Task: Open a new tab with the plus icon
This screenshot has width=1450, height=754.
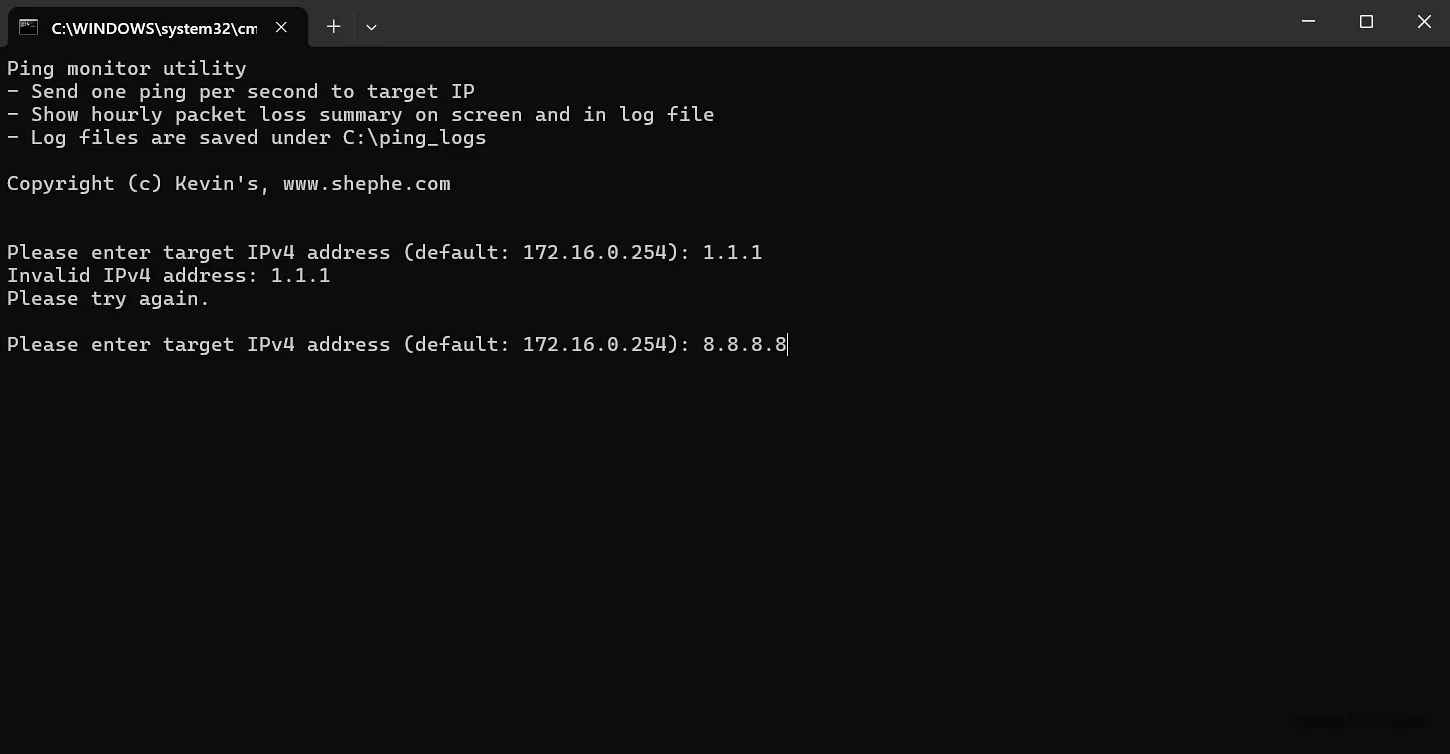Action: (333, 27)
